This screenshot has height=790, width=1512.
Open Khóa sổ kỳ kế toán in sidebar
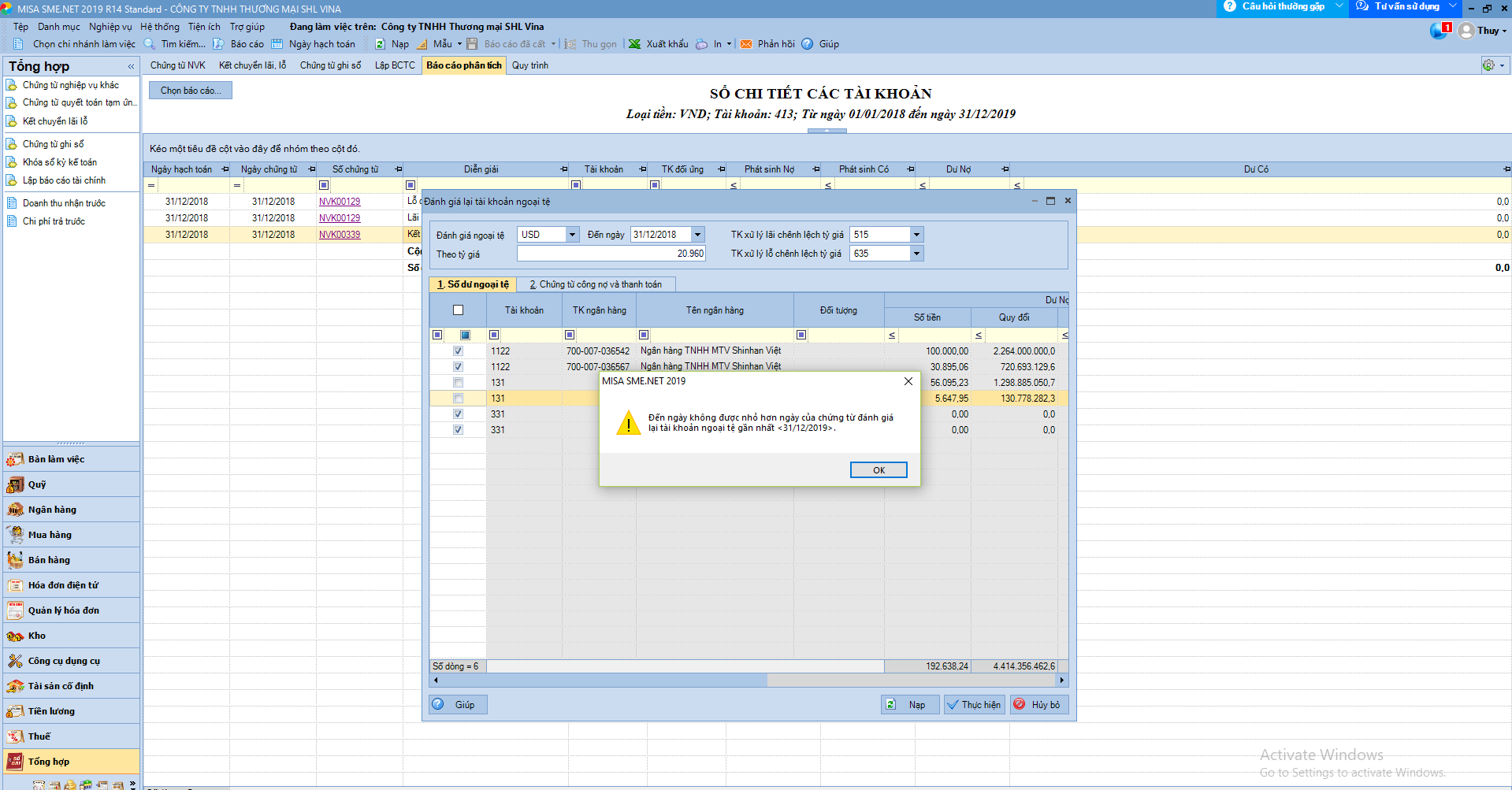[59, 162]
